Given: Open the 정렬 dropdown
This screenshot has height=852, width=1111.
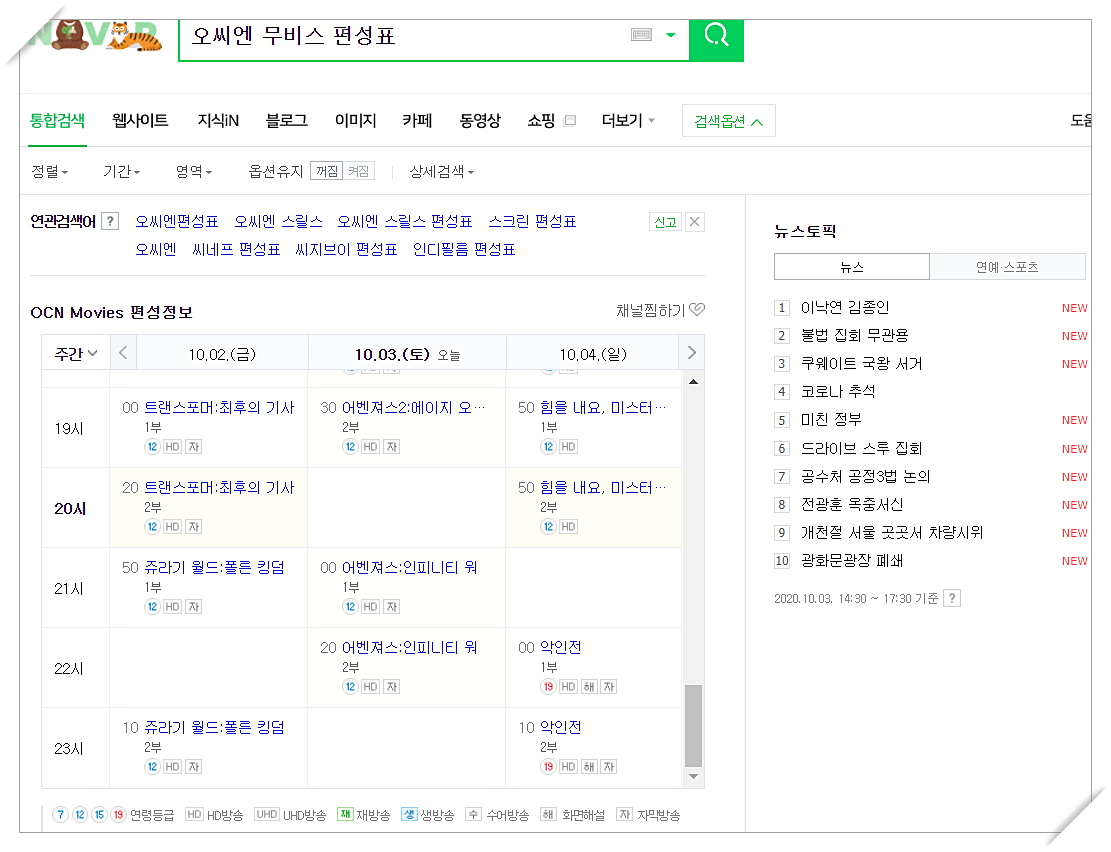Looking at the screenshot, I should (x=49, y=172).
